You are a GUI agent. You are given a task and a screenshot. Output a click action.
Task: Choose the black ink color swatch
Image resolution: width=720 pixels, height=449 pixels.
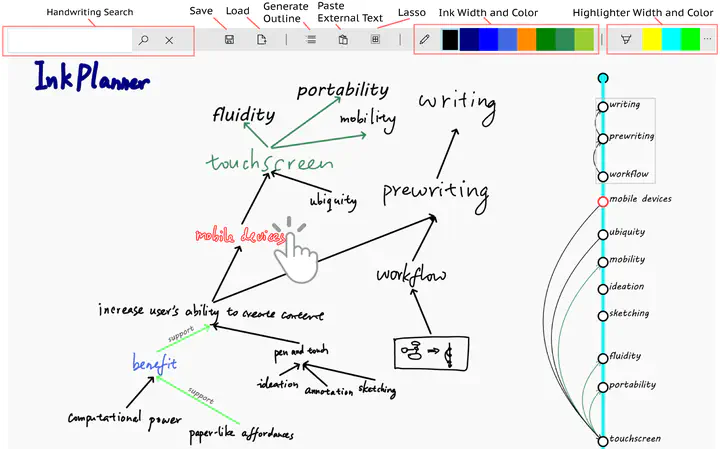point(450,39)
